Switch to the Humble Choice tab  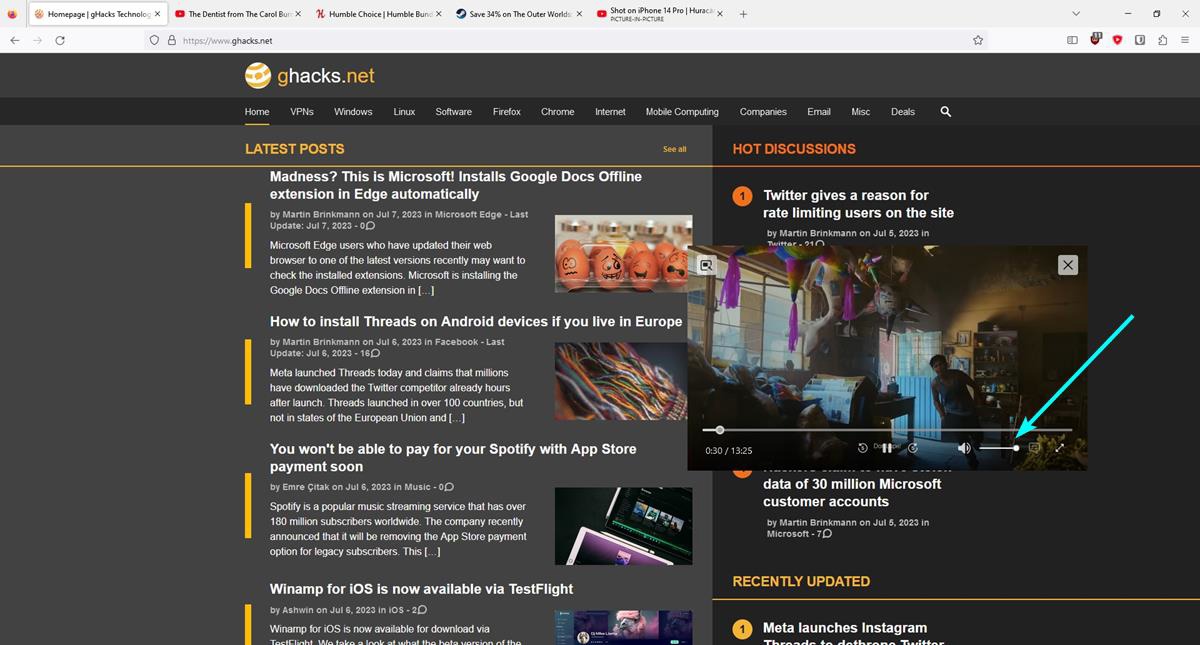tap(378, 14)
